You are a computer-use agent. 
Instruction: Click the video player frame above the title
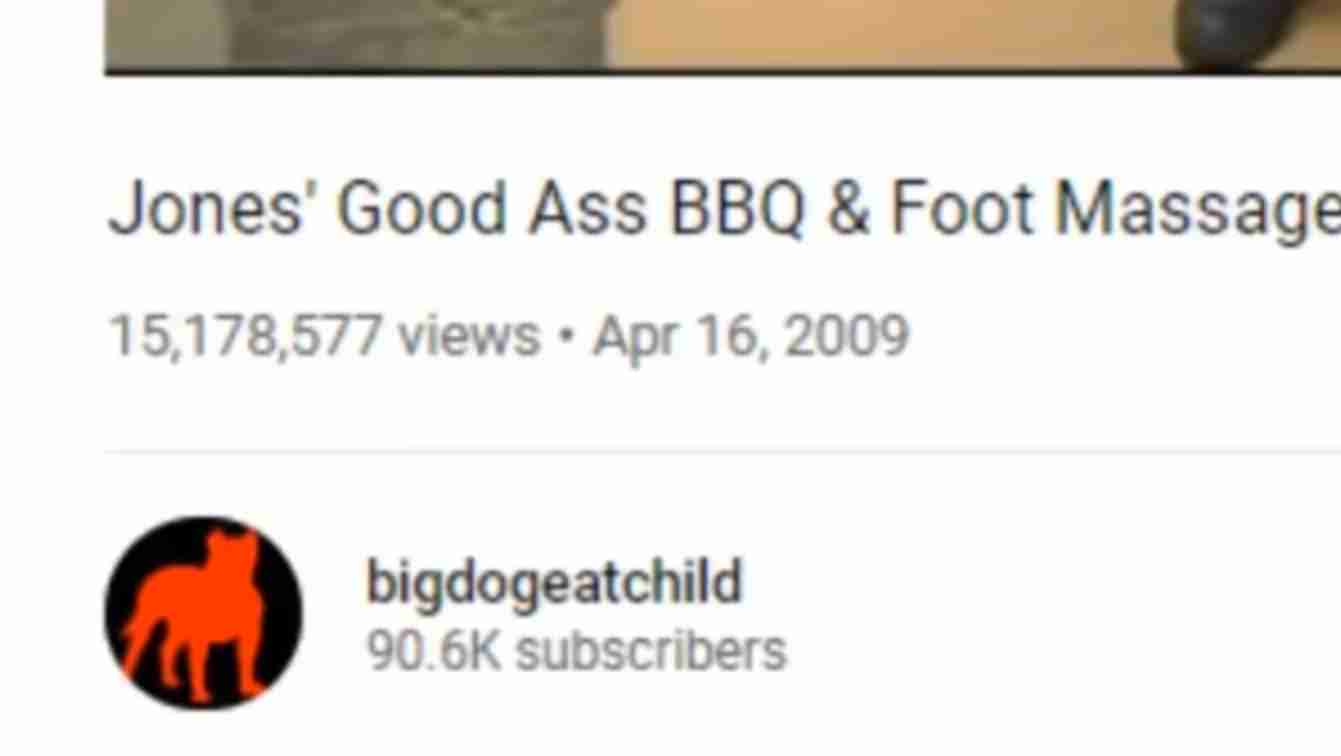(x=723, y=37)
